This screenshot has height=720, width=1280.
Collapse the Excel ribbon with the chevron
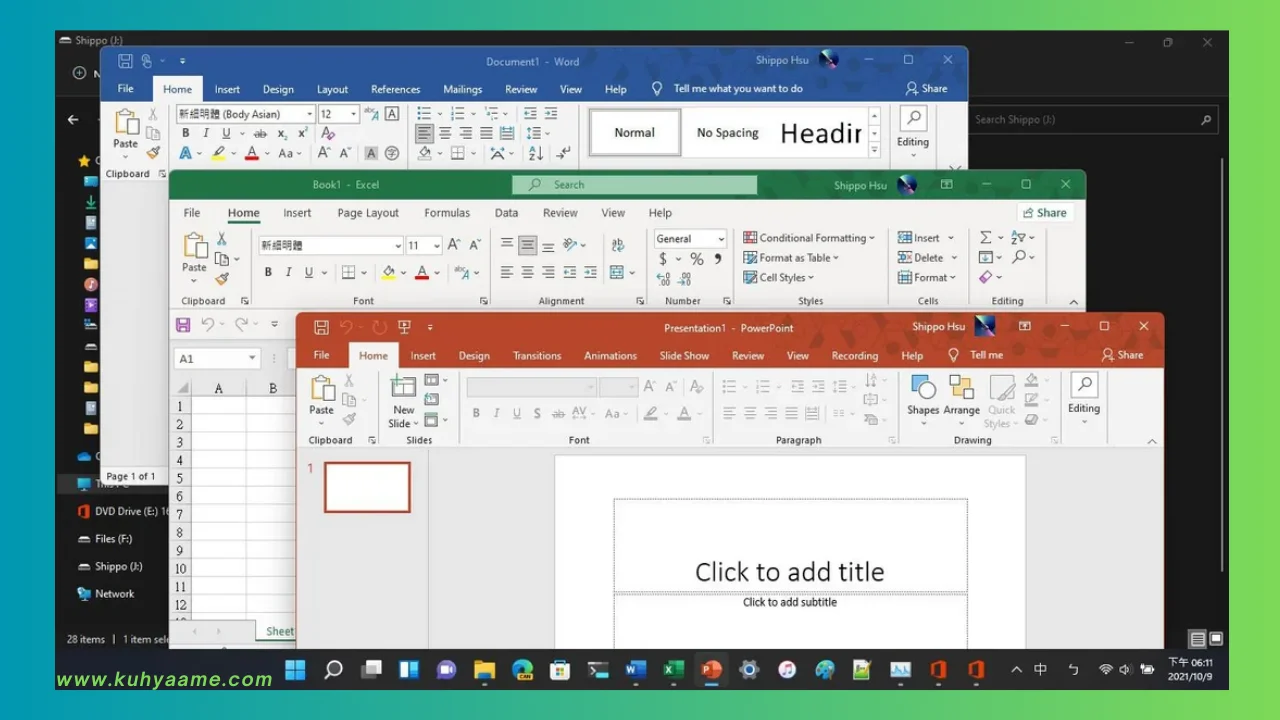[x=1074, y=302]
